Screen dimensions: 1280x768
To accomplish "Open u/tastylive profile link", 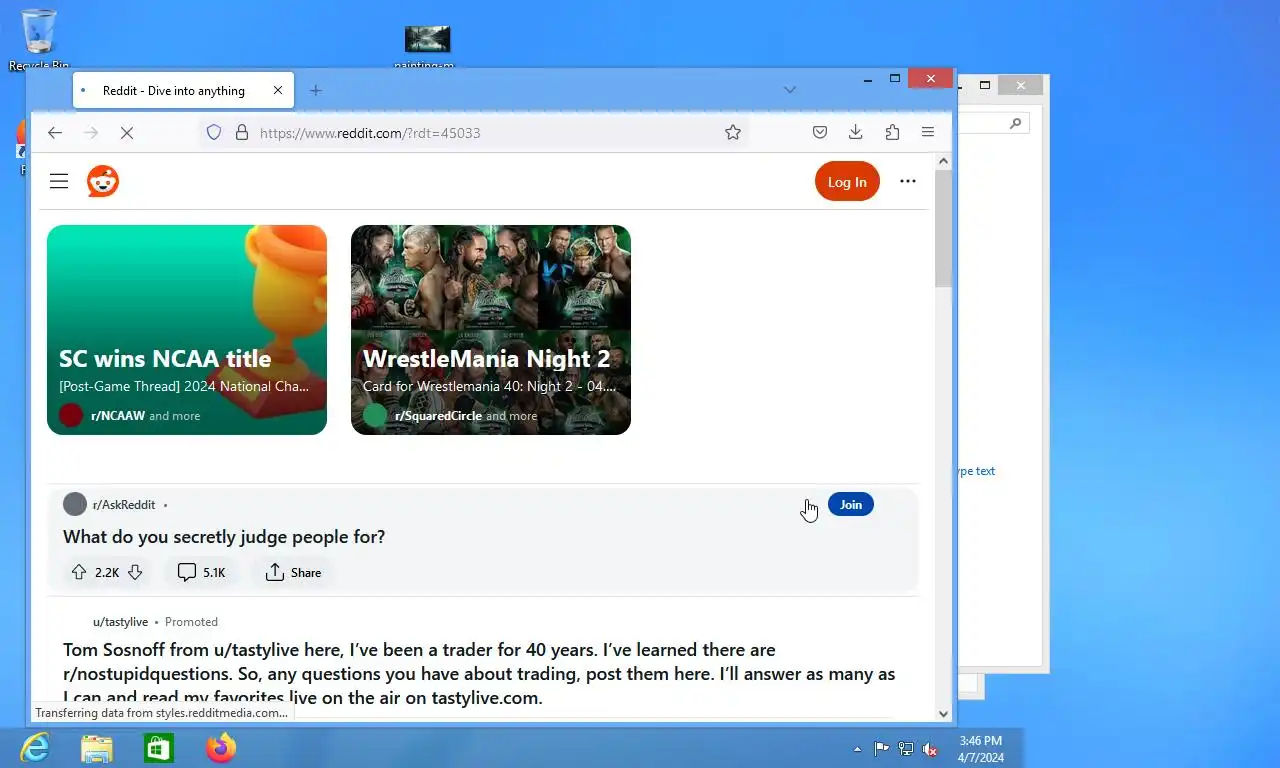I will point(120,622).
